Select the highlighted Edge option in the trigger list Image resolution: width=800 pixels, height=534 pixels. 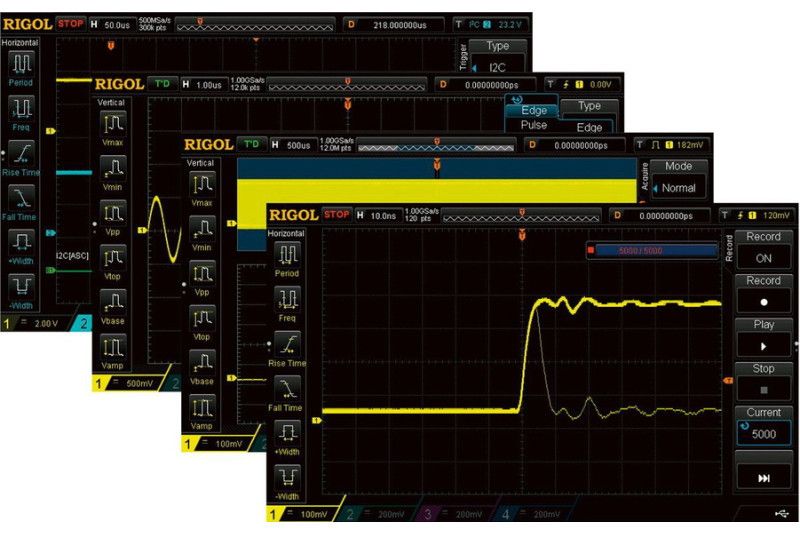(x=533, y=111)
